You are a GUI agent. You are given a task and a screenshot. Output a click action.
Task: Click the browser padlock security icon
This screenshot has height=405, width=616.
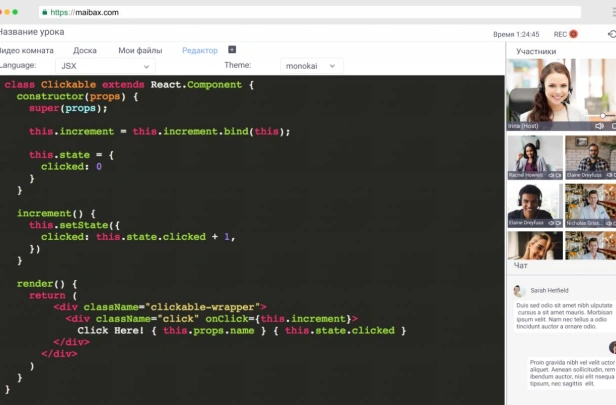[45, 12]
